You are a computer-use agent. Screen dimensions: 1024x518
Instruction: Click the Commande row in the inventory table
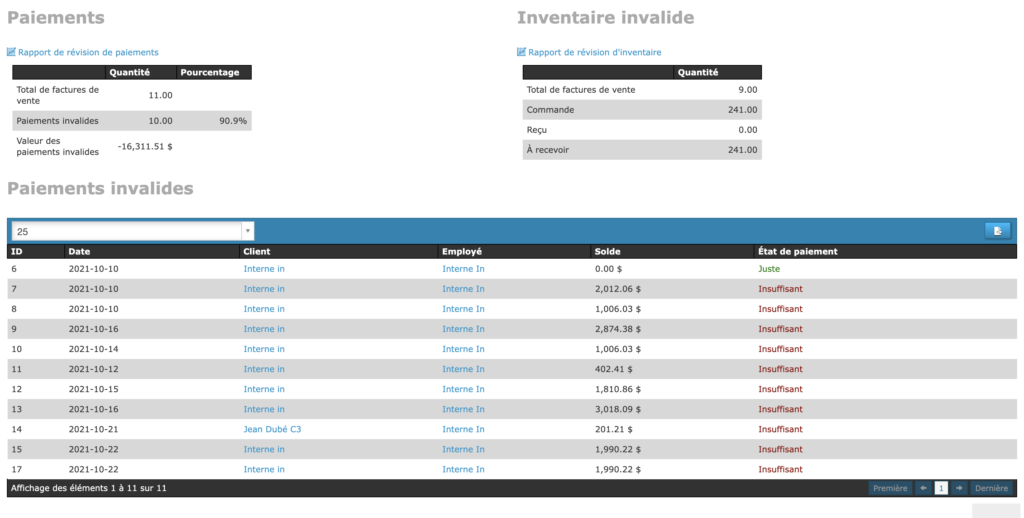tap(642, 110)
